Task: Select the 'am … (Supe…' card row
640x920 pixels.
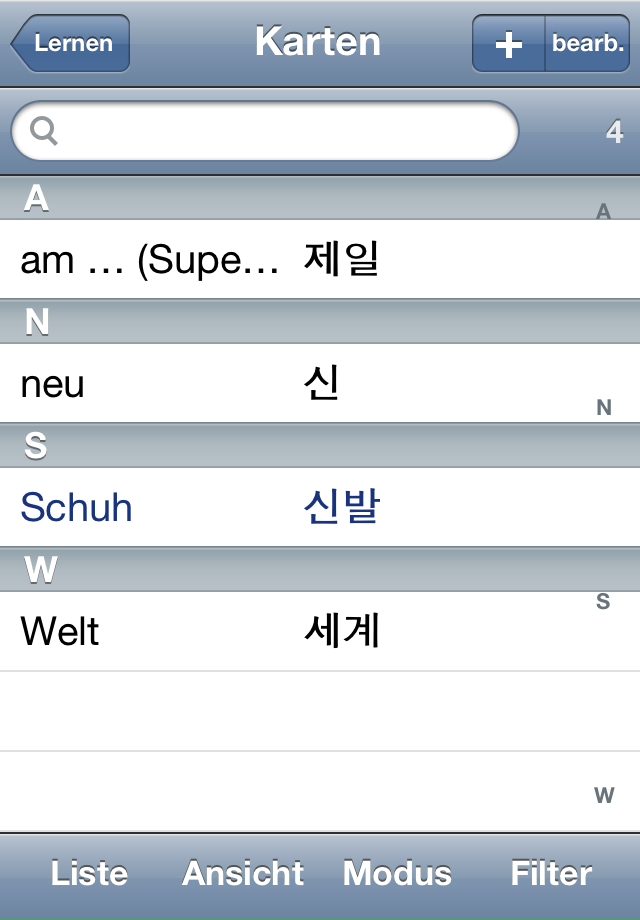Action: 150,261
